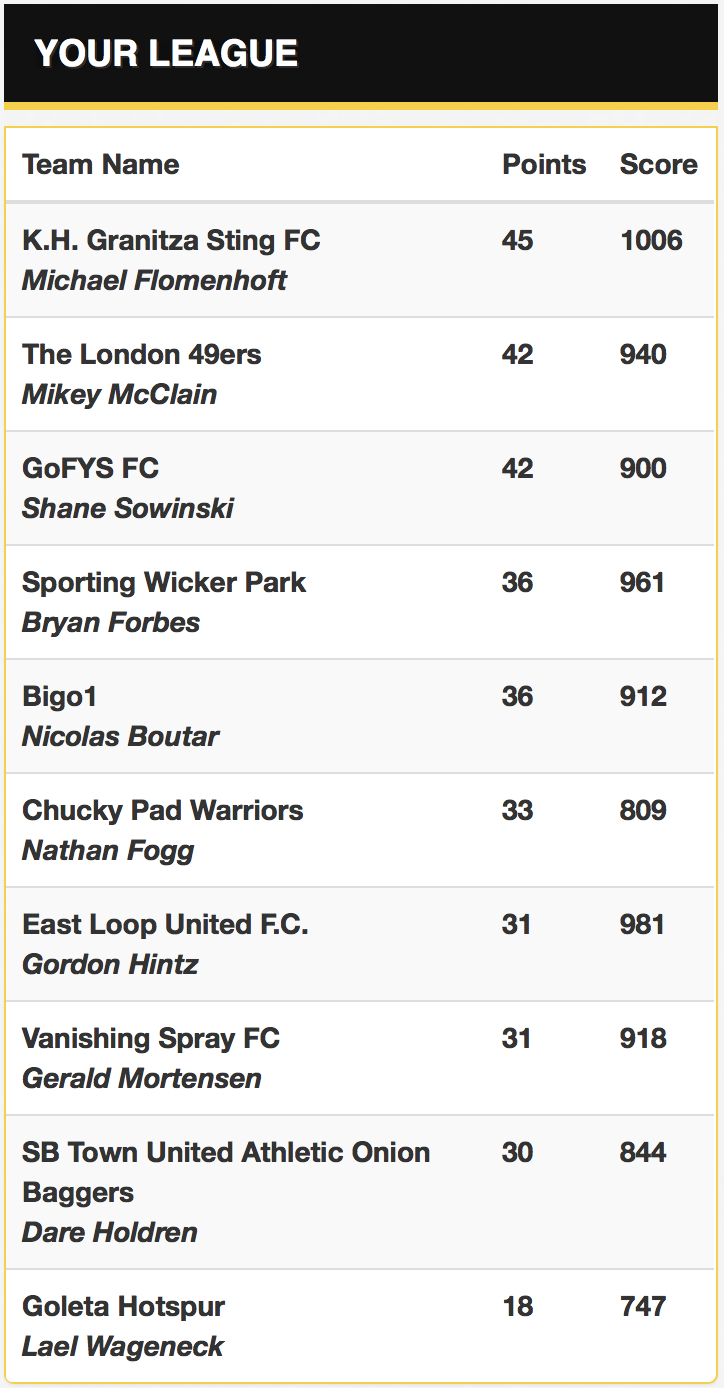This screenshot has width=724, height=1388.
Task: Click manager name Lael Wageneck
Action: point(123,1347)
